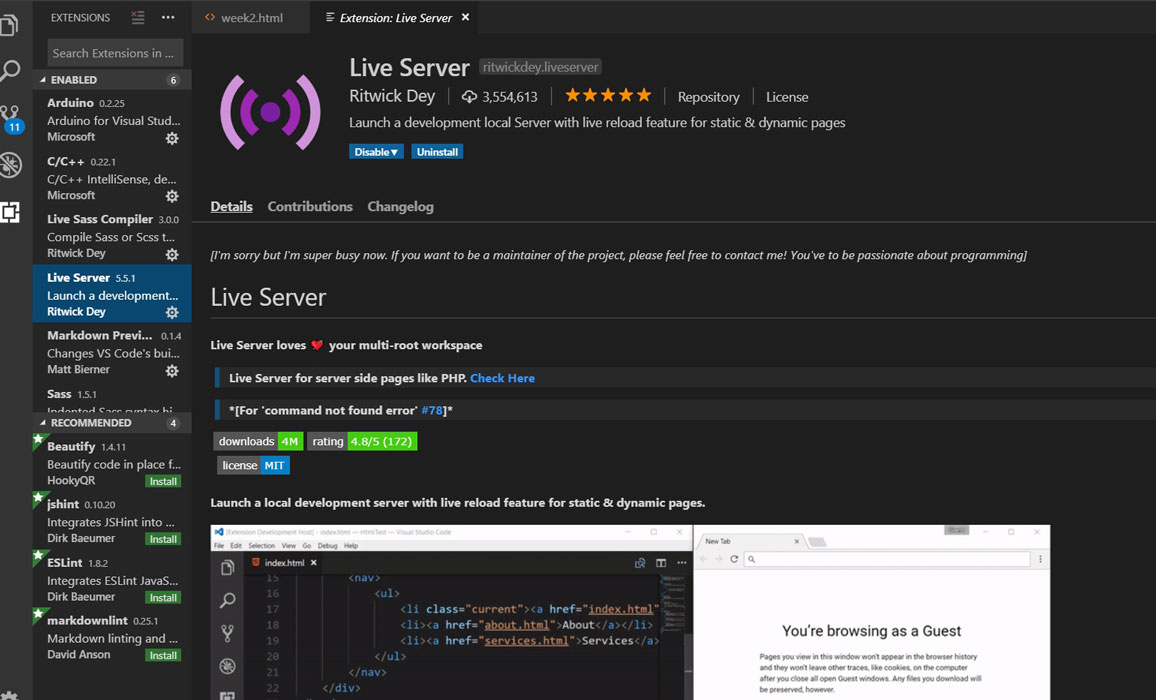Click the Live Server extension logo
This screenshot has height=700, width=1156.
[x=271, y=112]
